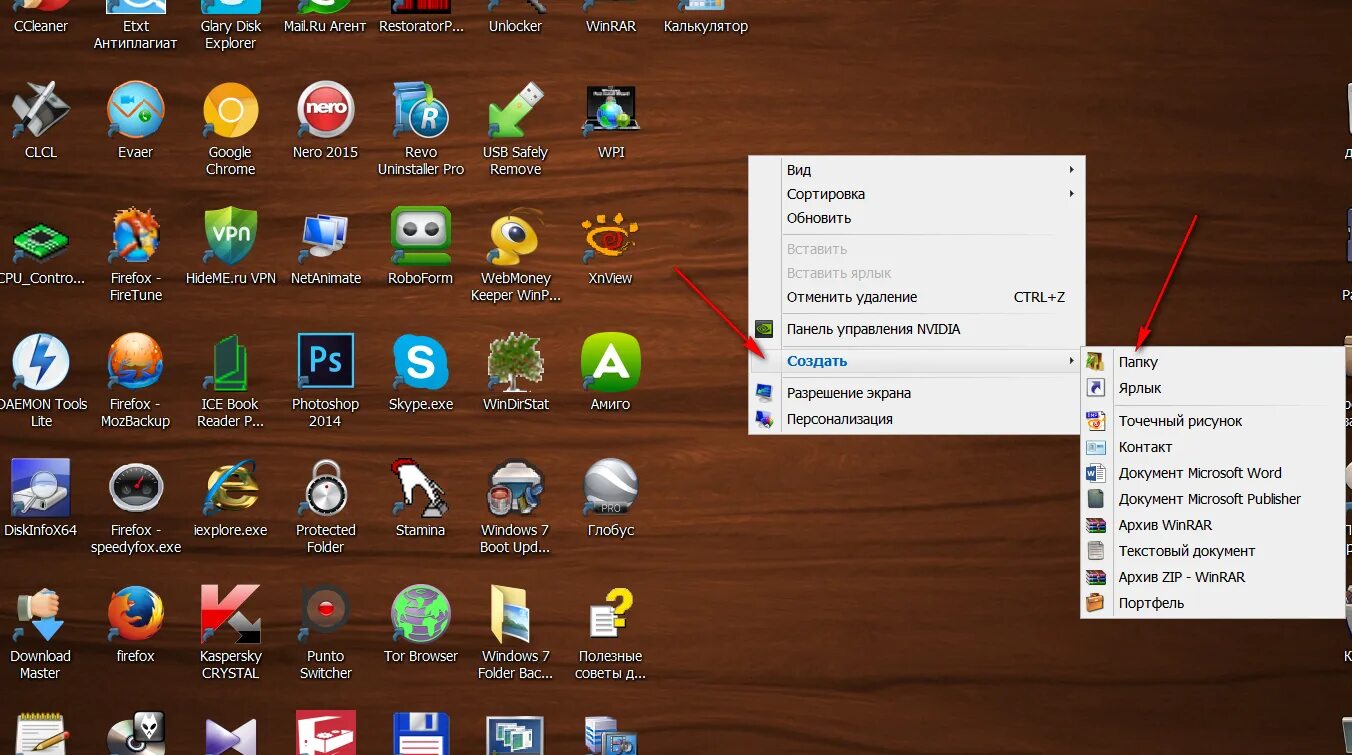Click the HideME.ru VPN icon

pyautogui.click(x=230, y=237)
